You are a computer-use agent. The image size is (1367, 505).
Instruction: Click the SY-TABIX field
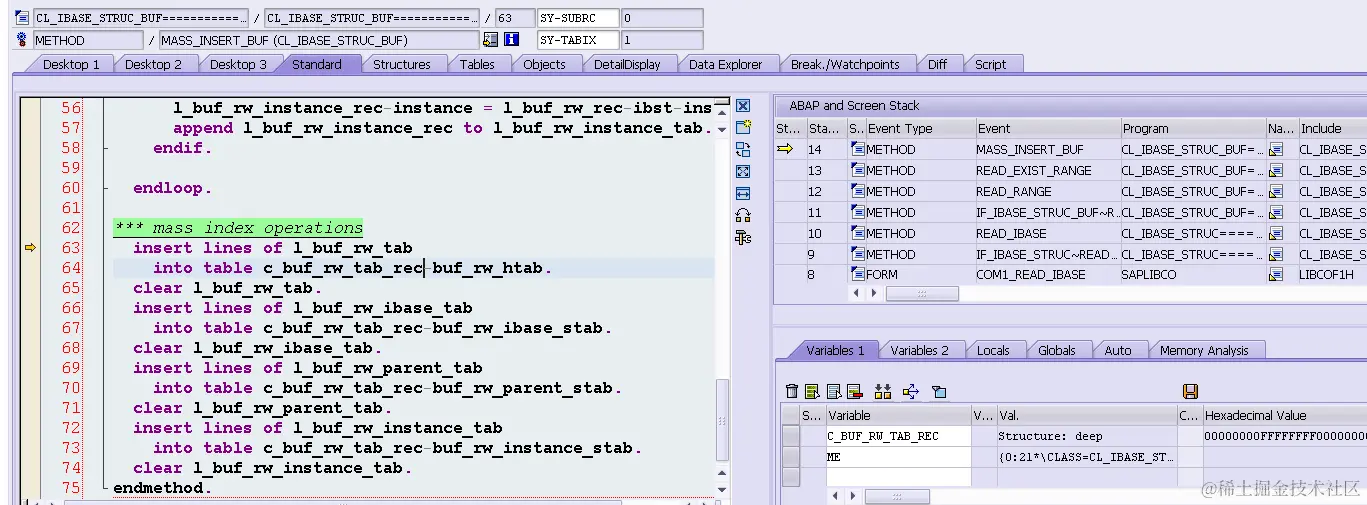[x=578, y=40]
